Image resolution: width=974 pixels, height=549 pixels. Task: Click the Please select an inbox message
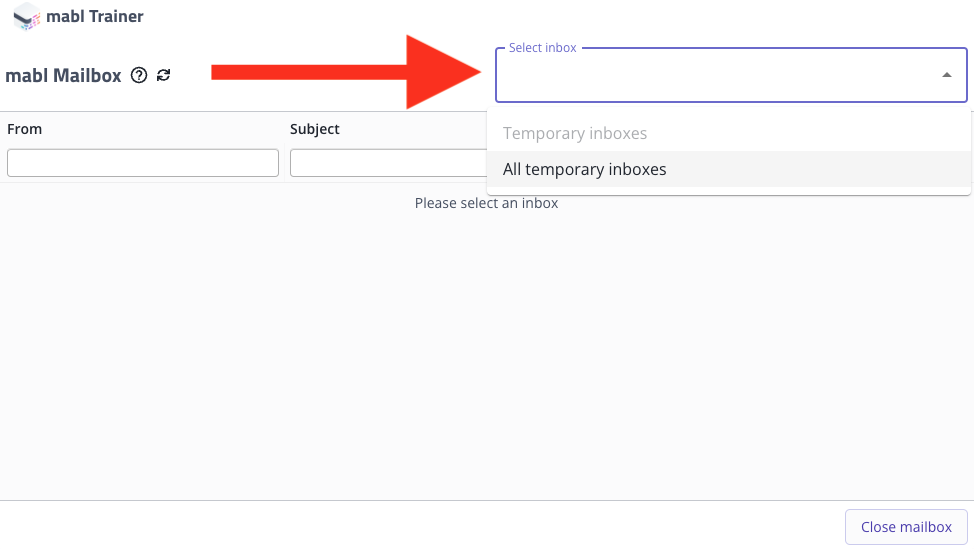tap(486, 203)
